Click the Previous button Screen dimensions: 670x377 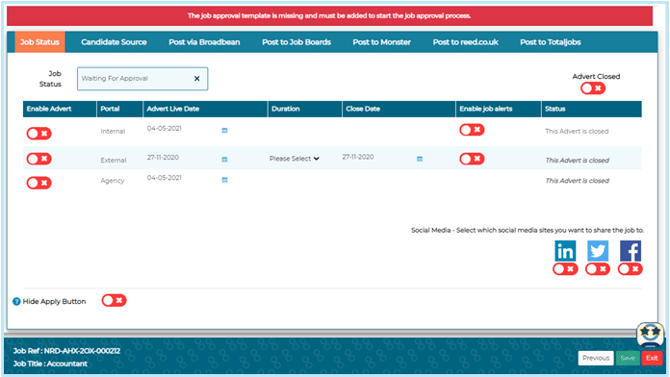(x=596, y=358)
